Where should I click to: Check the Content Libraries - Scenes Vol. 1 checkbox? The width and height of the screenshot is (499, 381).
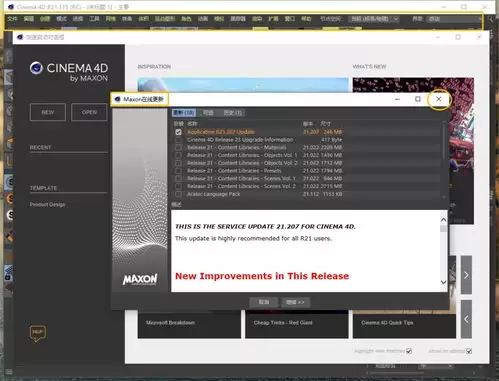(178, 178)
